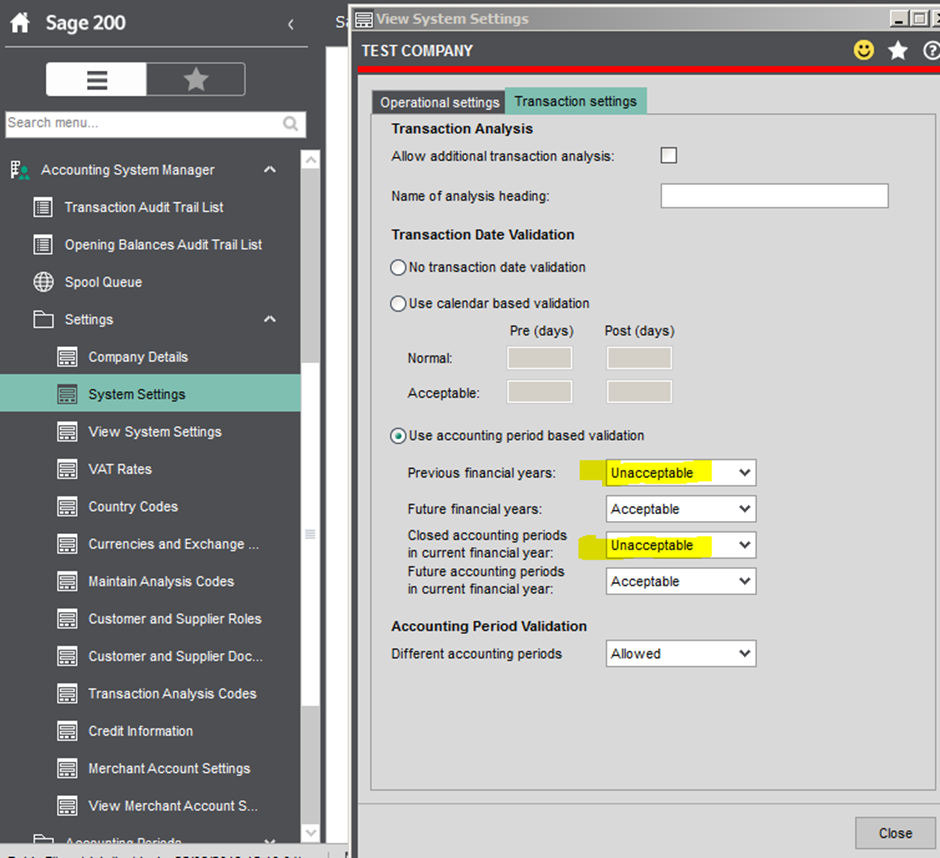Collapse the navigation pane with the left chevron
Image resolution: width=940 pixels, height=858 pixels.
tap(291, 24)
